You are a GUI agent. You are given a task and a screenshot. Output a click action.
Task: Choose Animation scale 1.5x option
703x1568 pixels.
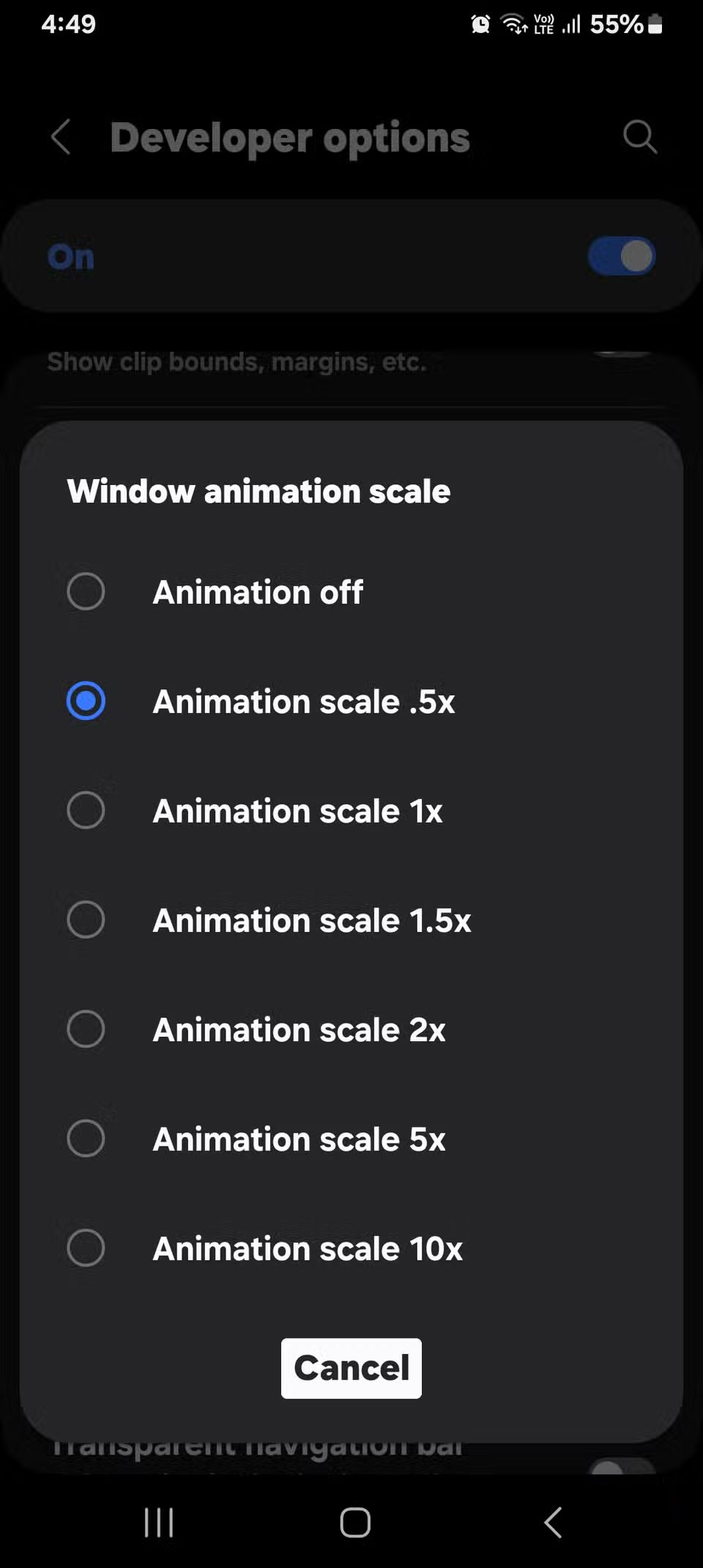point(86,920)
